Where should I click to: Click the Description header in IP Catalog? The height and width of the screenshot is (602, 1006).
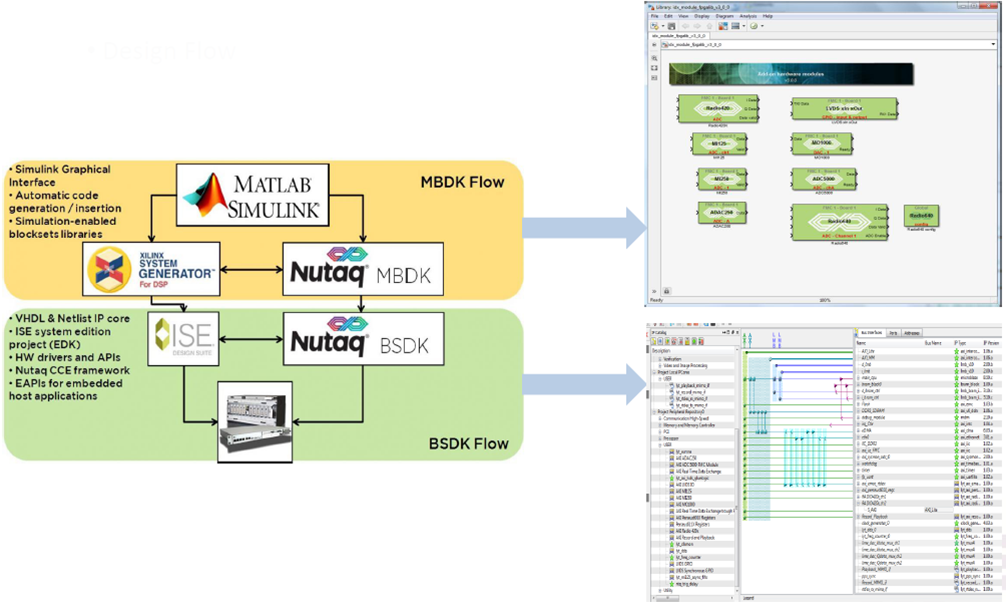(661, 351)
